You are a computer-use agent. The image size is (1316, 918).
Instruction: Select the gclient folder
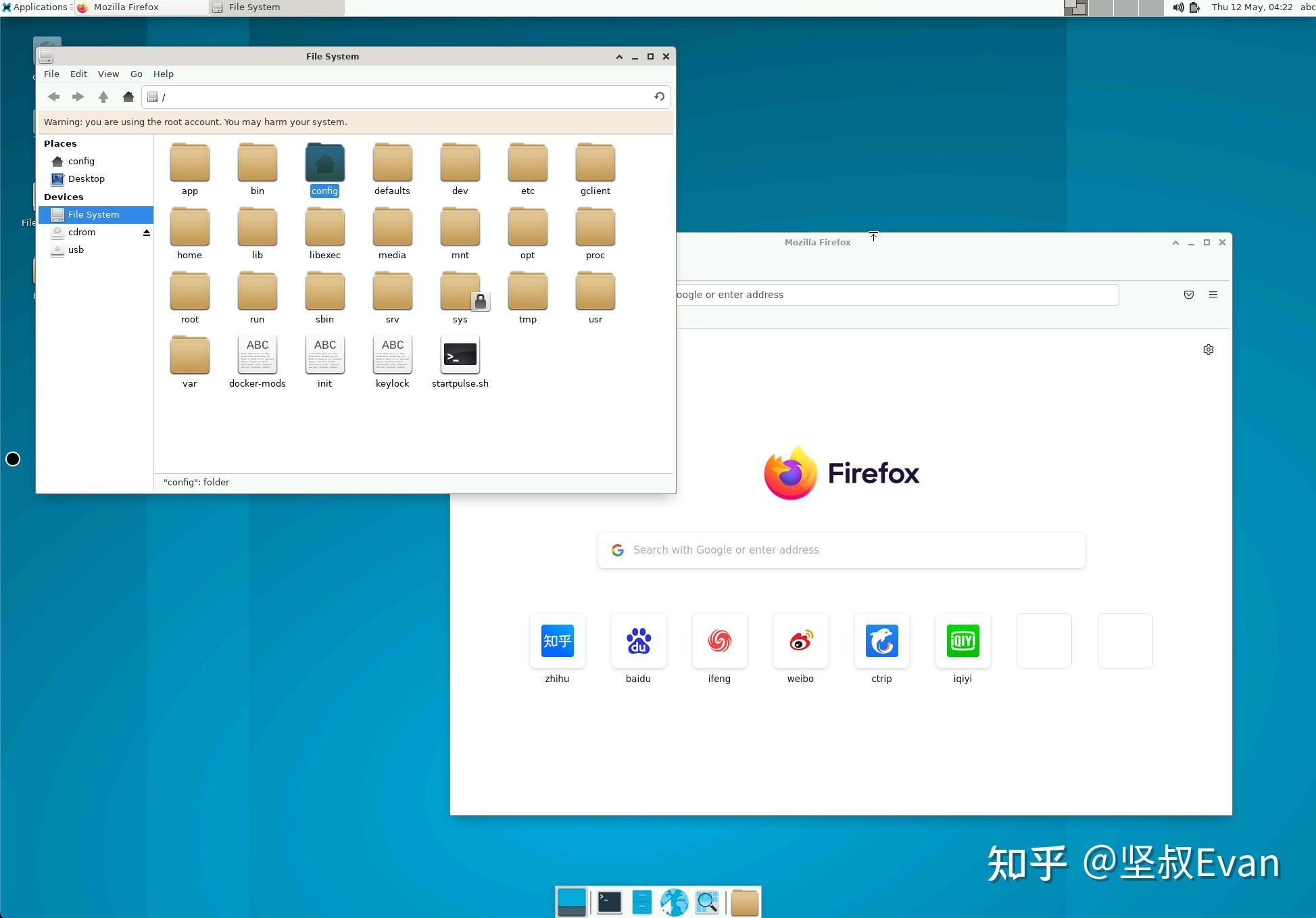(x=595, y=169)
